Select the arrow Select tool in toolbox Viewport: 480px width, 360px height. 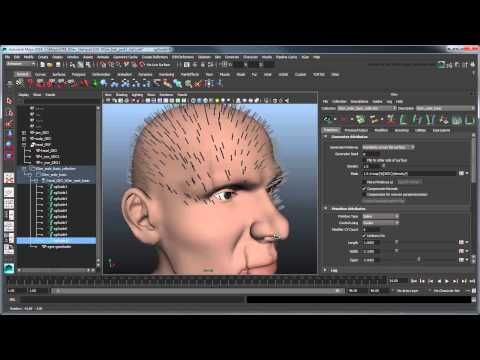click(x=9, y=101)
